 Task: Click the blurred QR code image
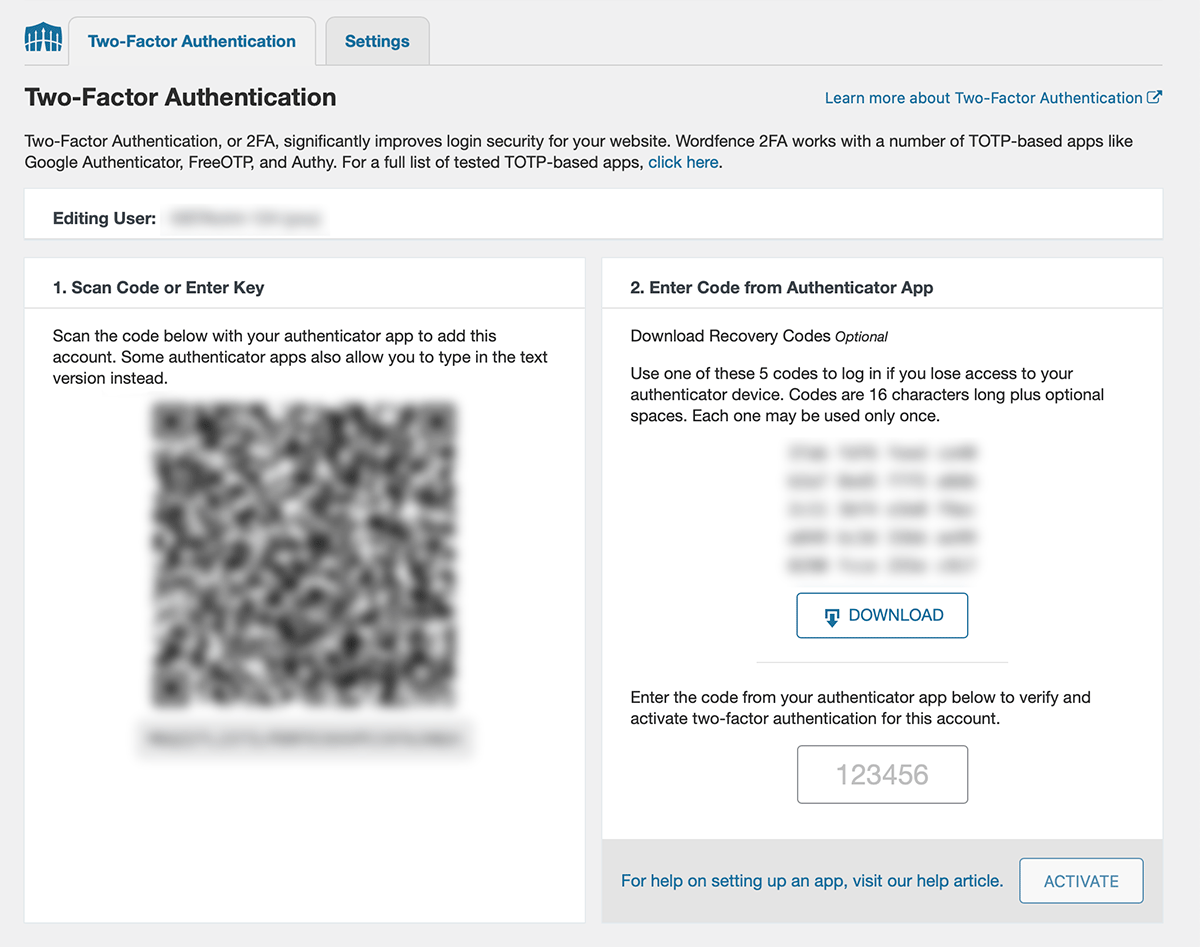(304, 555)
